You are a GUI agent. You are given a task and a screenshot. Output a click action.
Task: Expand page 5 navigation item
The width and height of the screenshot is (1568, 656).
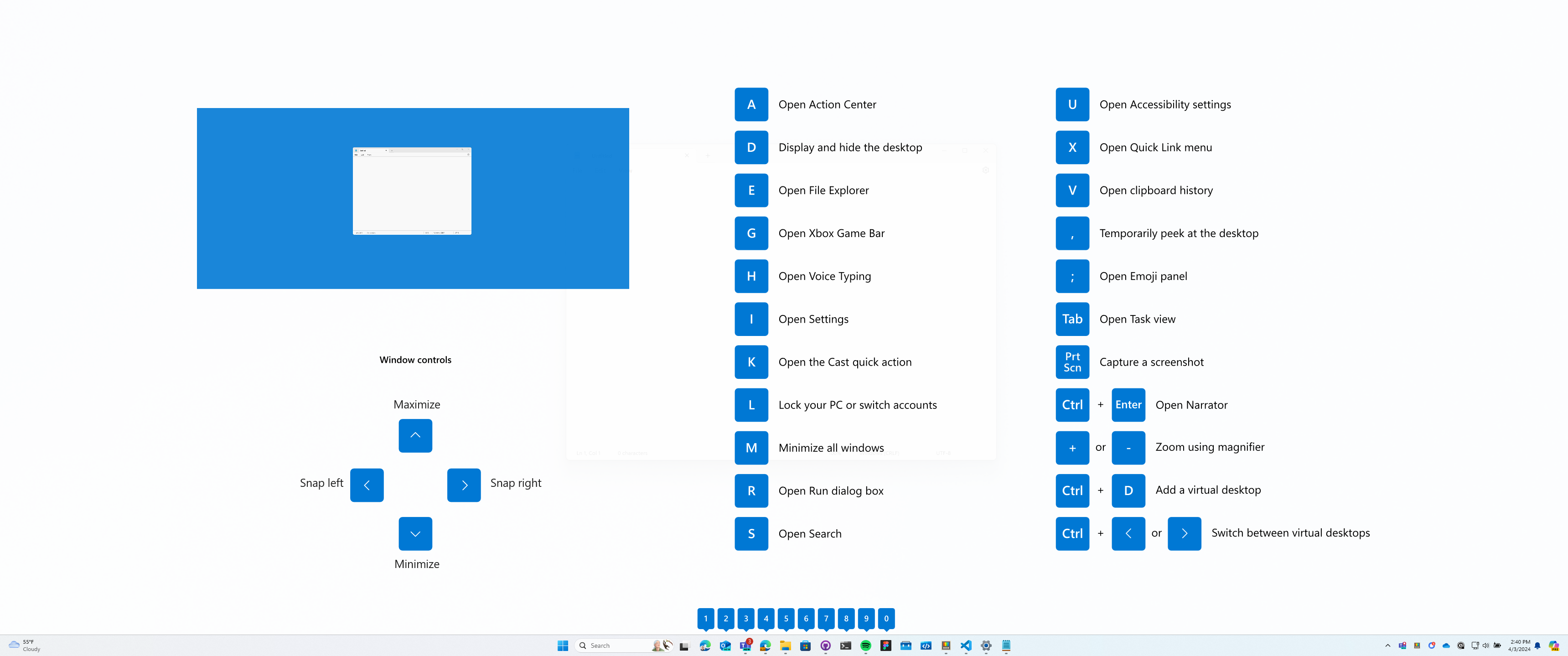click(786, 618)
